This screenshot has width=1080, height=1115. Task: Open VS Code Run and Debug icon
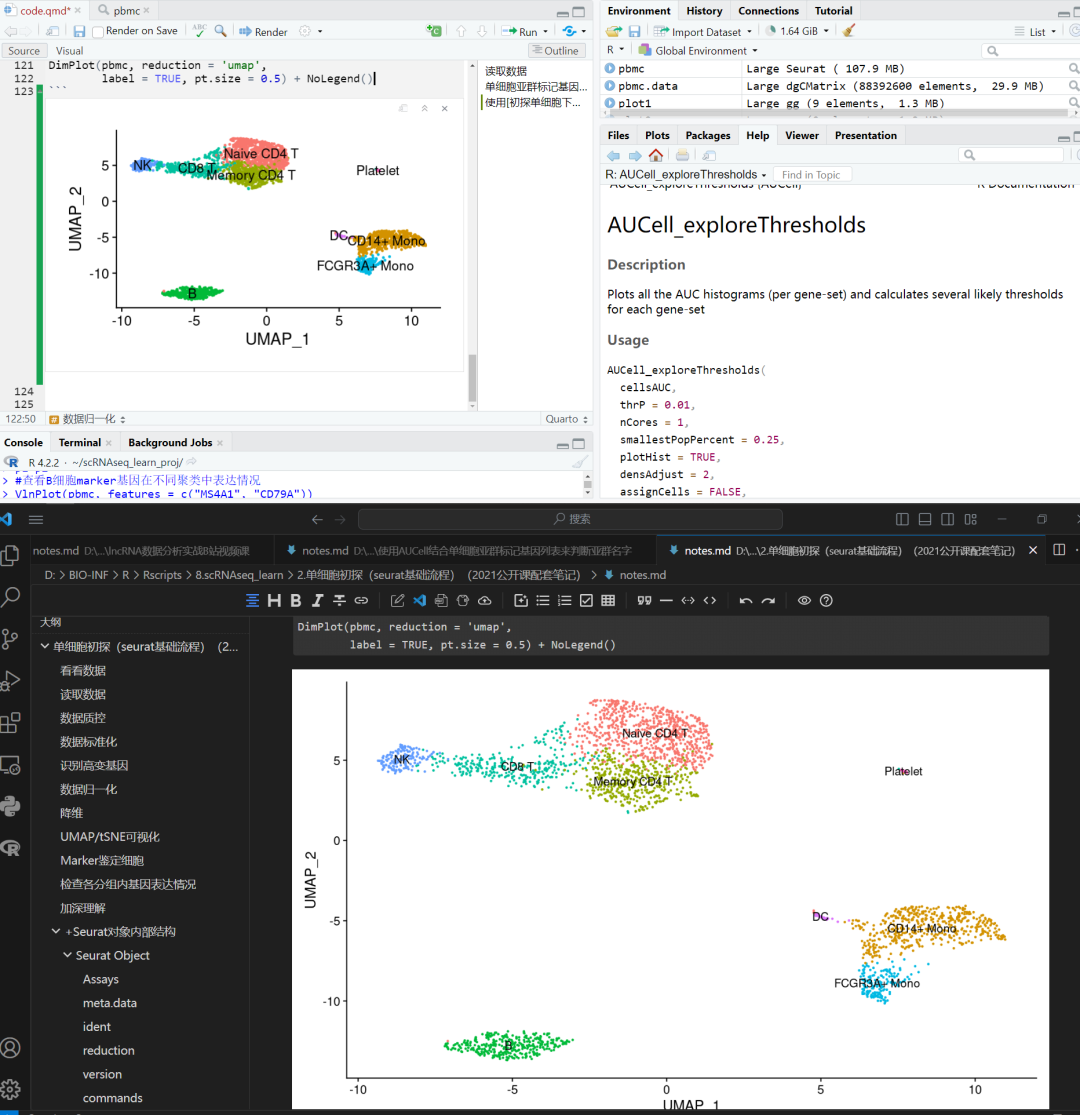click(x=11, y=681)
